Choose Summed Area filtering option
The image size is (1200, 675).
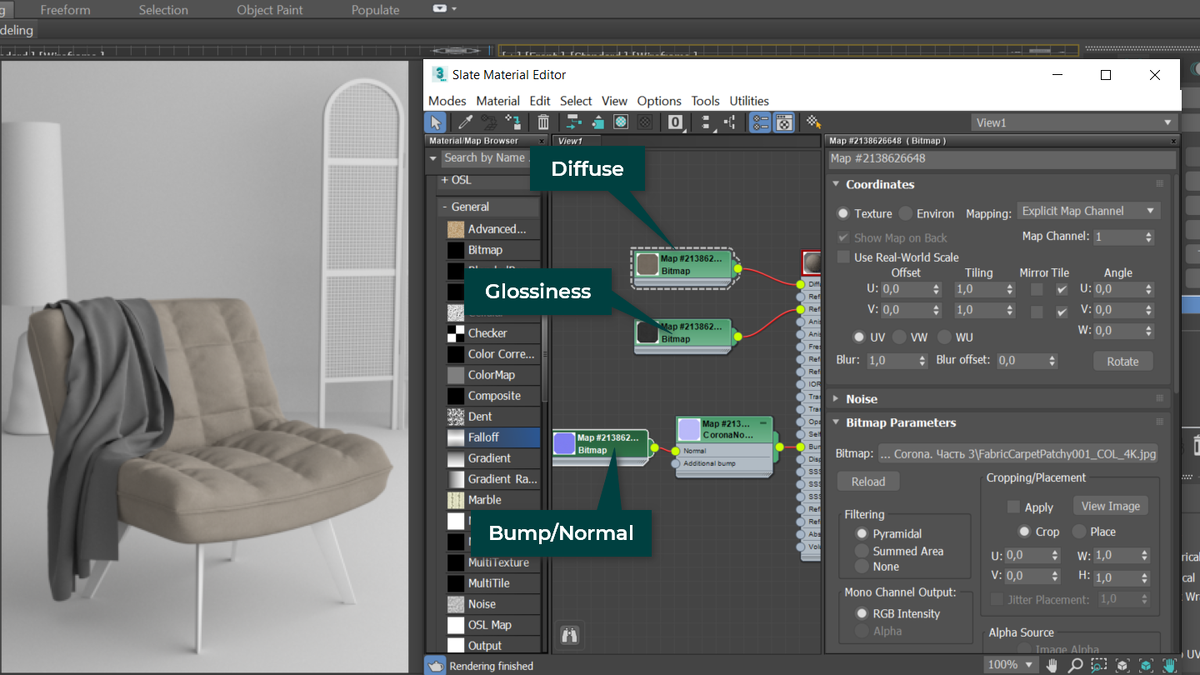(x=861, y=551)
